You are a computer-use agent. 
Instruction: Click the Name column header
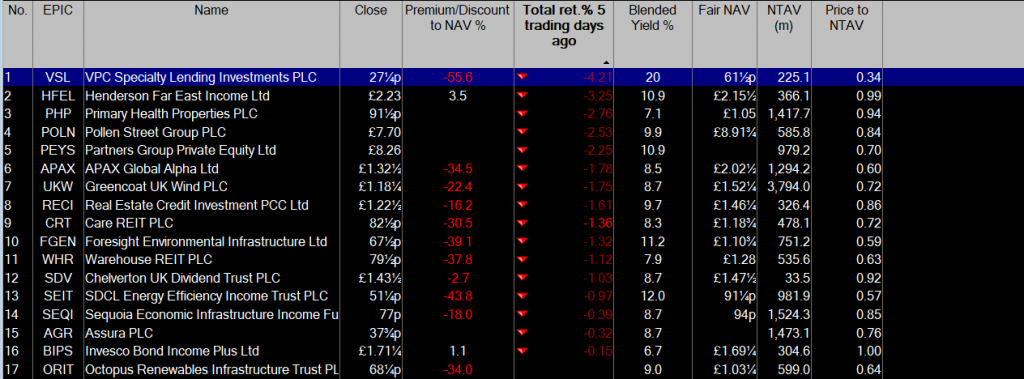(x=212, y=10)
